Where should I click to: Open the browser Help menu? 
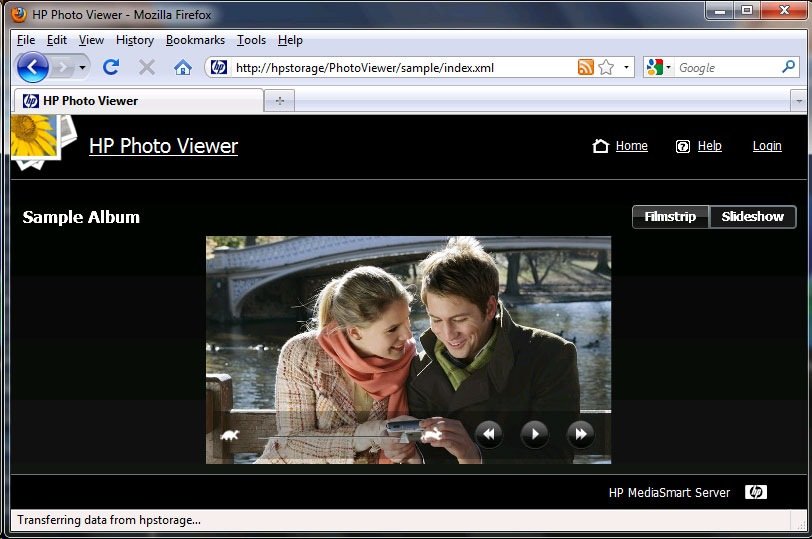pyautogui.click(x=290, y=40)
